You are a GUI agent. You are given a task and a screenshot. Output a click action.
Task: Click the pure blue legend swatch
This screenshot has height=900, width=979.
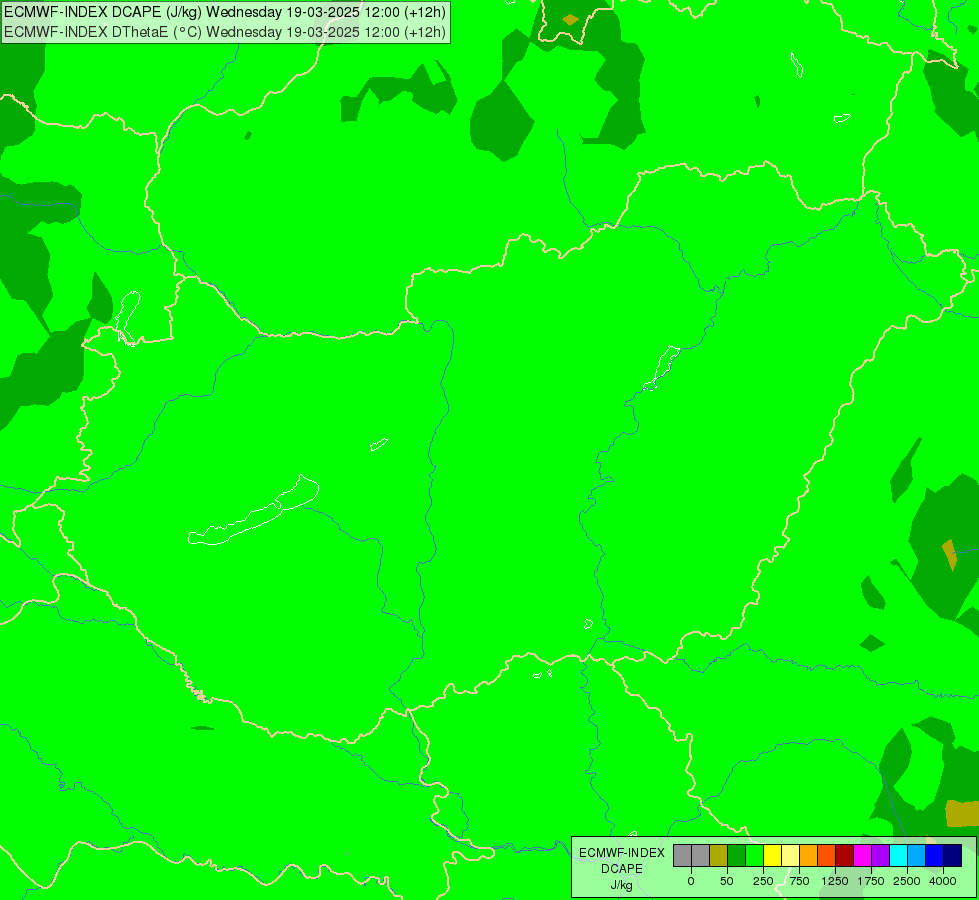935,856
